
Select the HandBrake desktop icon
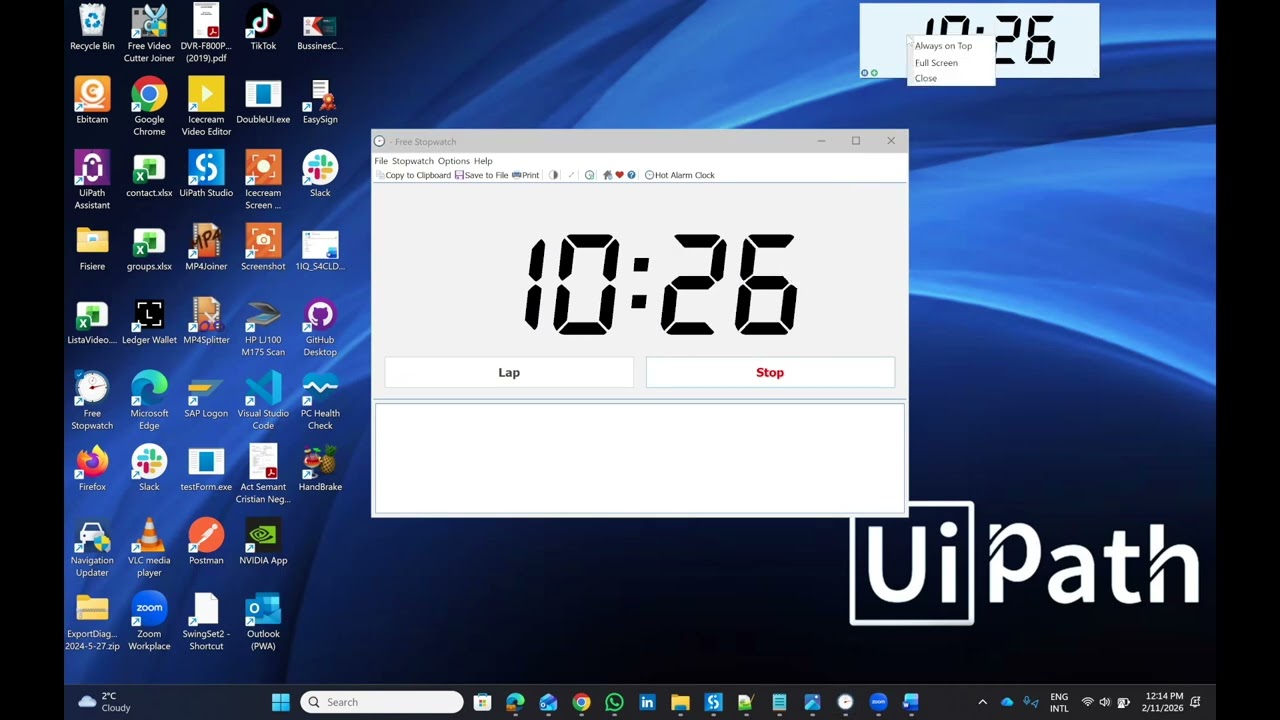[x=320, y=469]
